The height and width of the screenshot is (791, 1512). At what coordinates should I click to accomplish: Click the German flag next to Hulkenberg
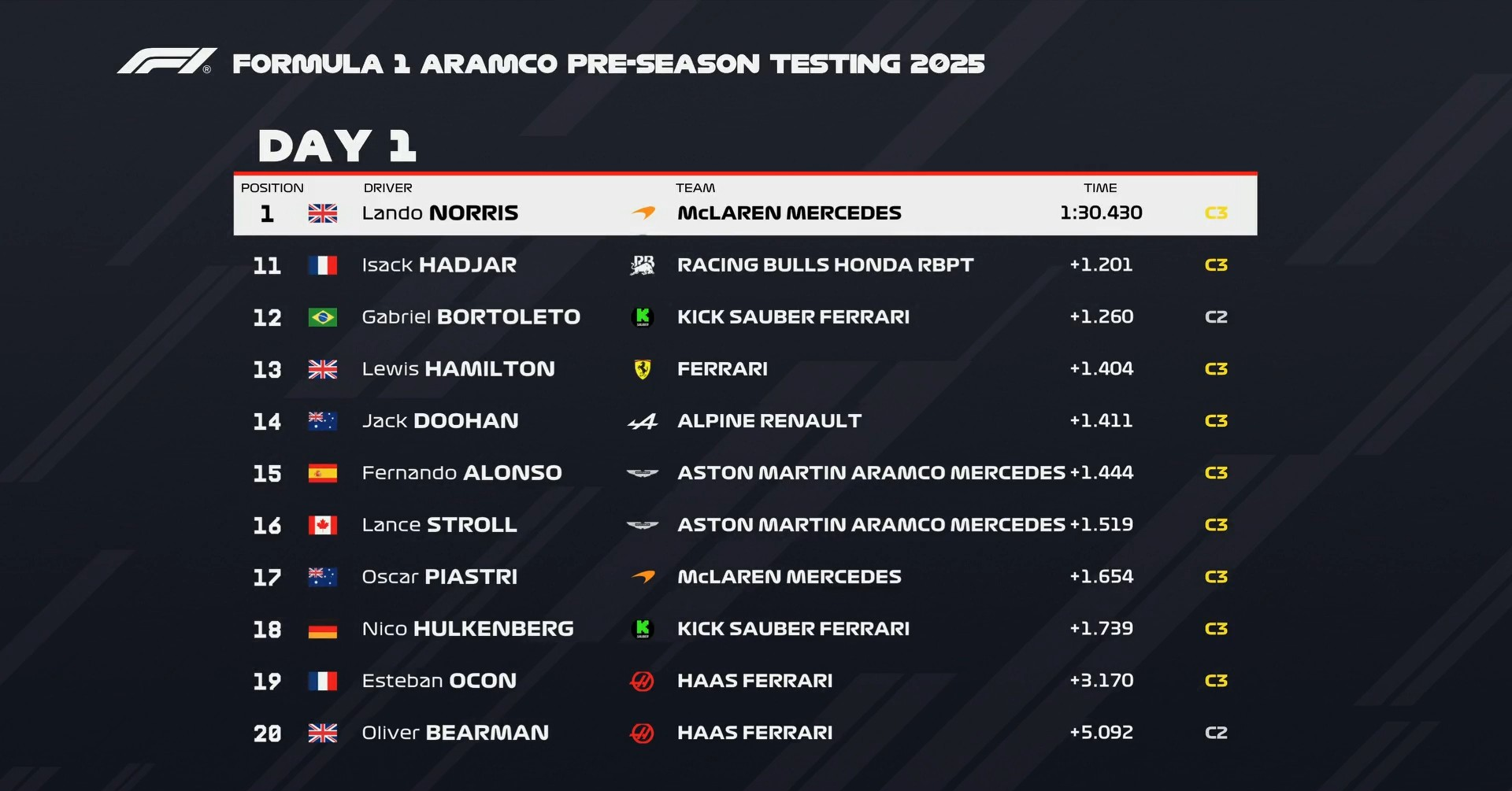coord(322,630)
